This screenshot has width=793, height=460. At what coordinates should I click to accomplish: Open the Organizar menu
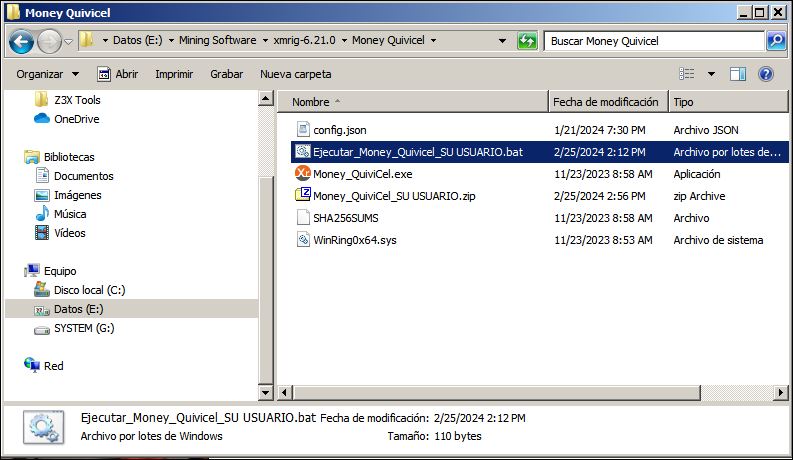(x=48, y=74)
